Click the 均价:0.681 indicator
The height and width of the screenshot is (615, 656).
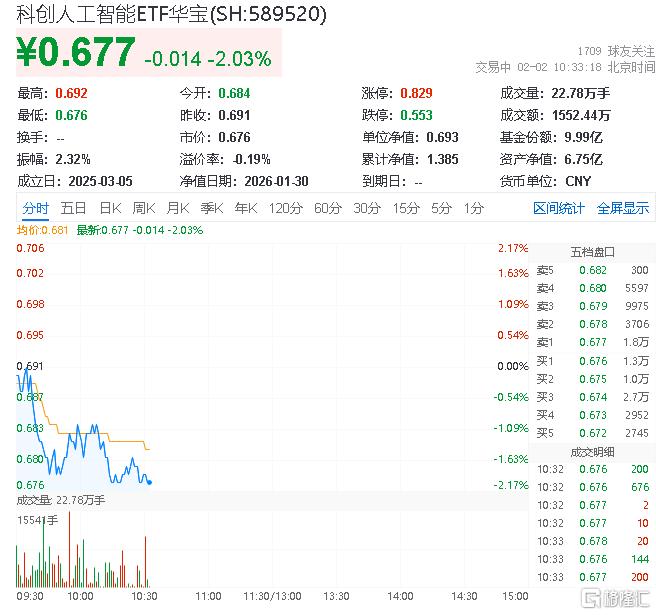tap(42, 230)
